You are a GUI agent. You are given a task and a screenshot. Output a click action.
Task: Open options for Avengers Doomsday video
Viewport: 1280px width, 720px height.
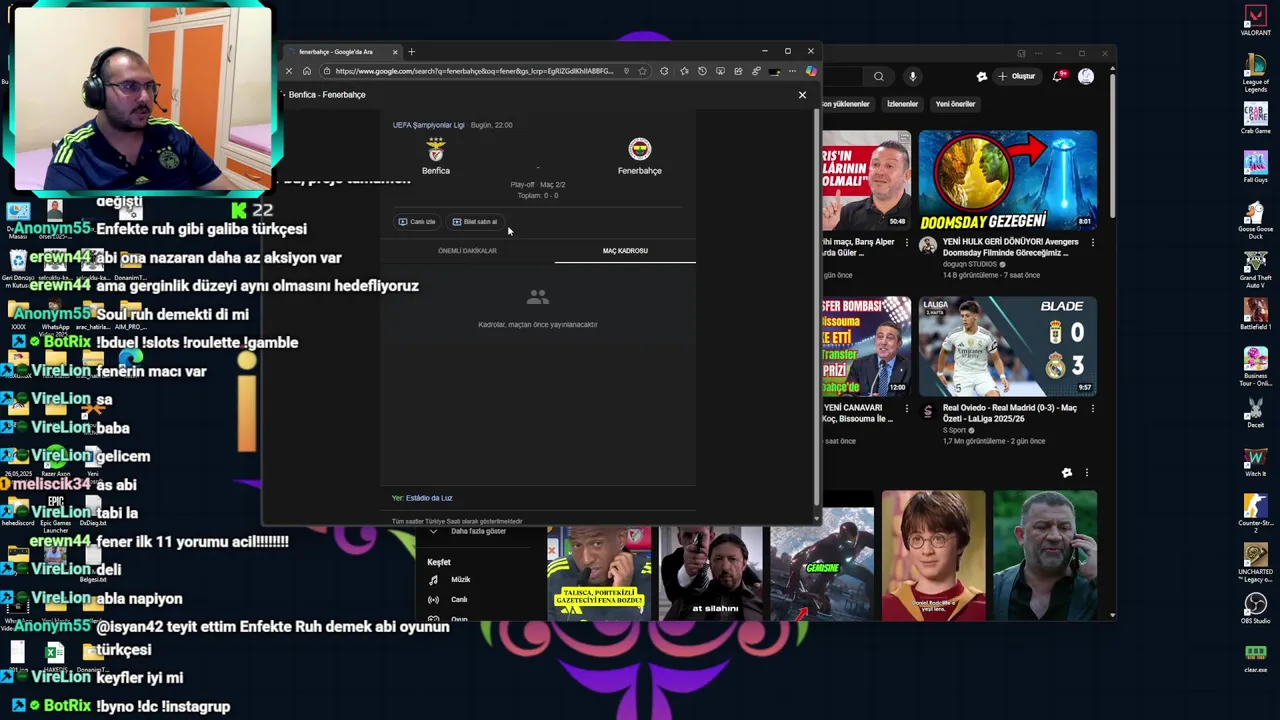(x=1092, y=243)
